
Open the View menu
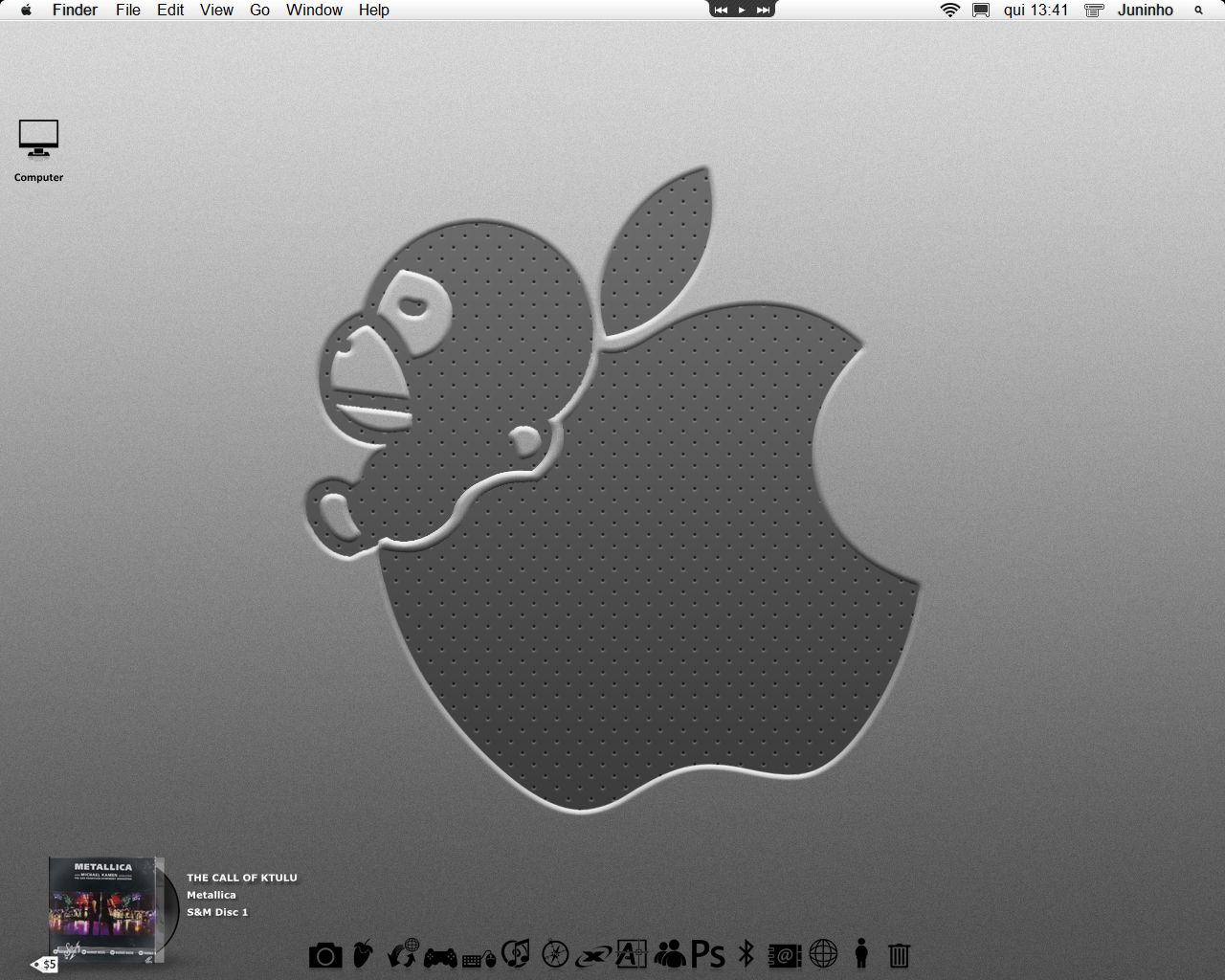tap(216, 10)
